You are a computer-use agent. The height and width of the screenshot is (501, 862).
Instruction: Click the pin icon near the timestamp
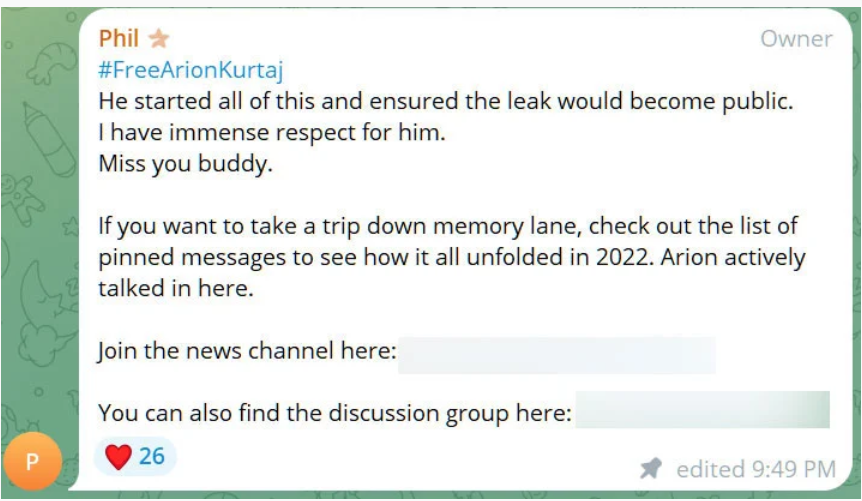(651, 468)
